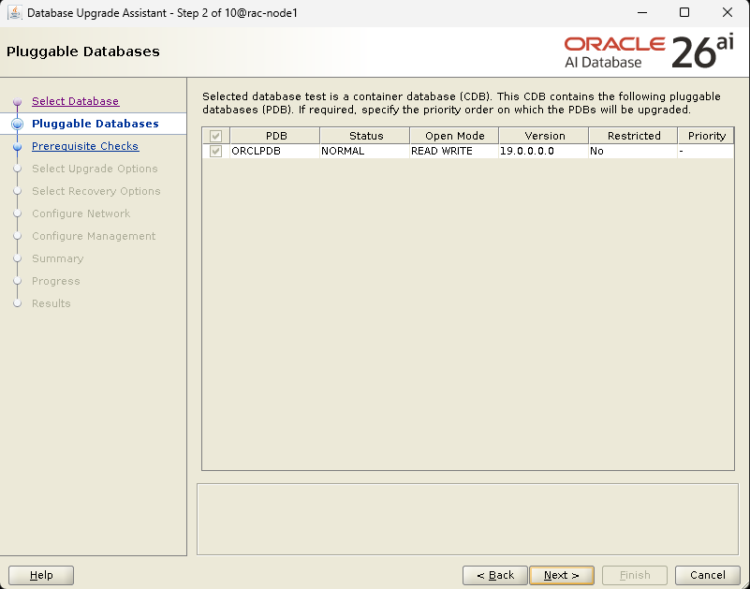Minimize the Database Upgrade Assistant window
Viewport: 750px width, 589px height.
point(642,13)
